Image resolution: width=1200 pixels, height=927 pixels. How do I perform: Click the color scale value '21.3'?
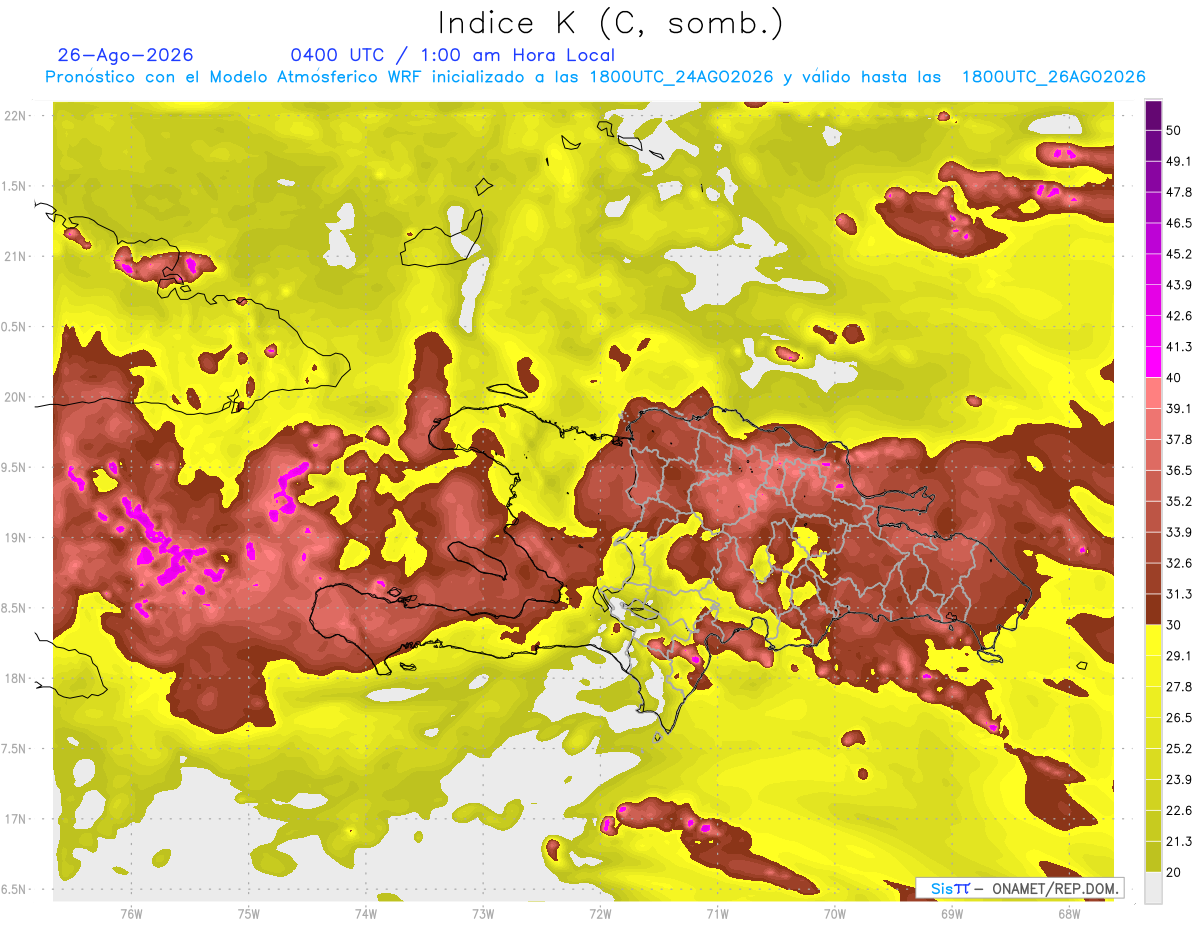pos(1178,841)
